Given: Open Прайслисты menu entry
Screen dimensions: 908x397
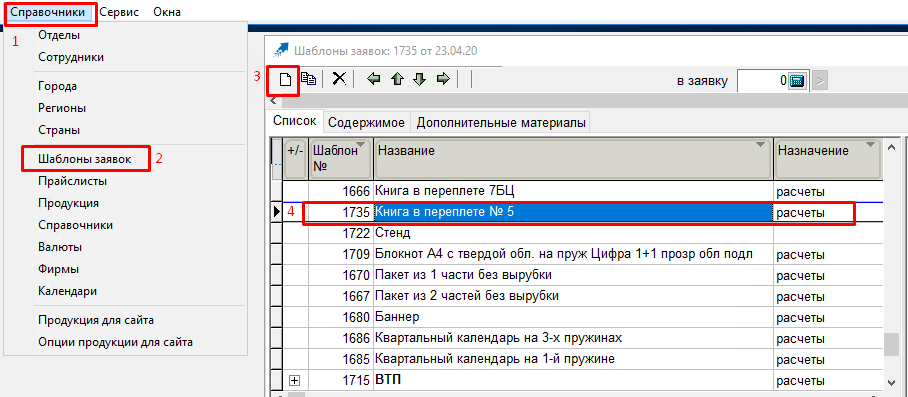Looking at the screenshot, I should [x=72, y=181].
